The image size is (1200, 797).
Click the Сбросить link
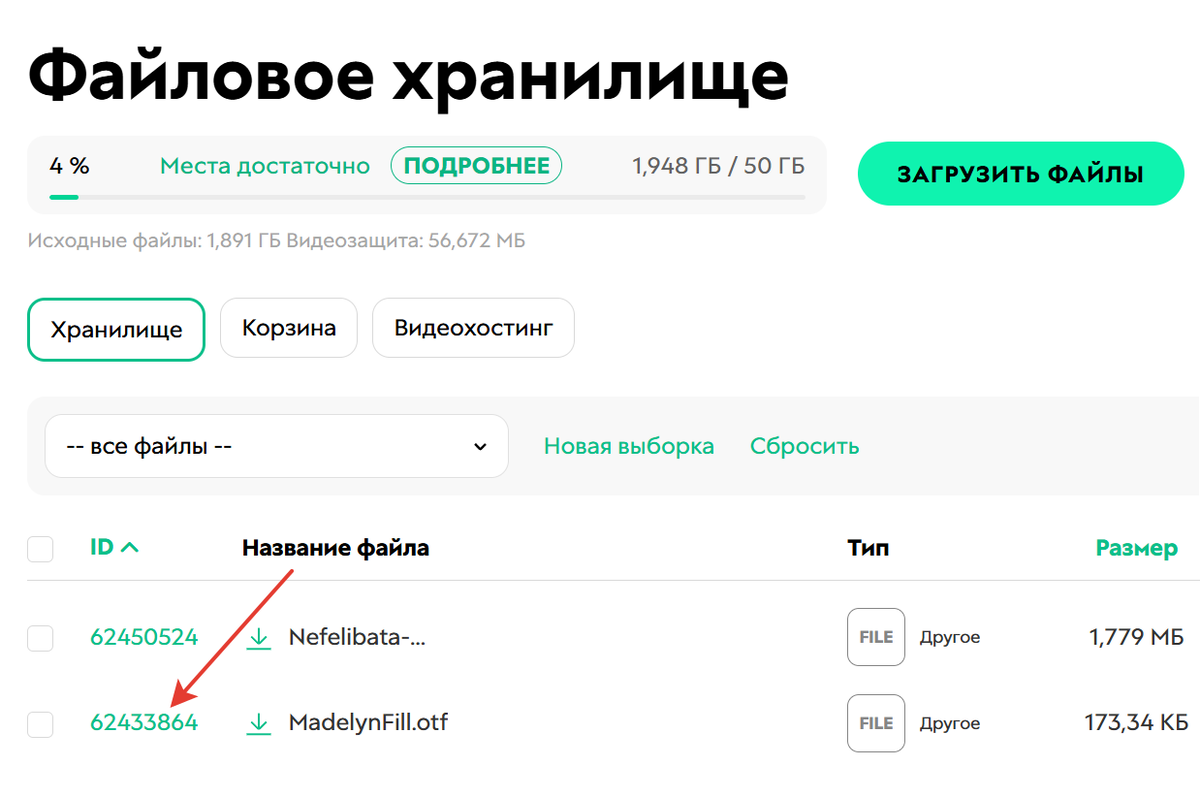(x=805, y=446)
